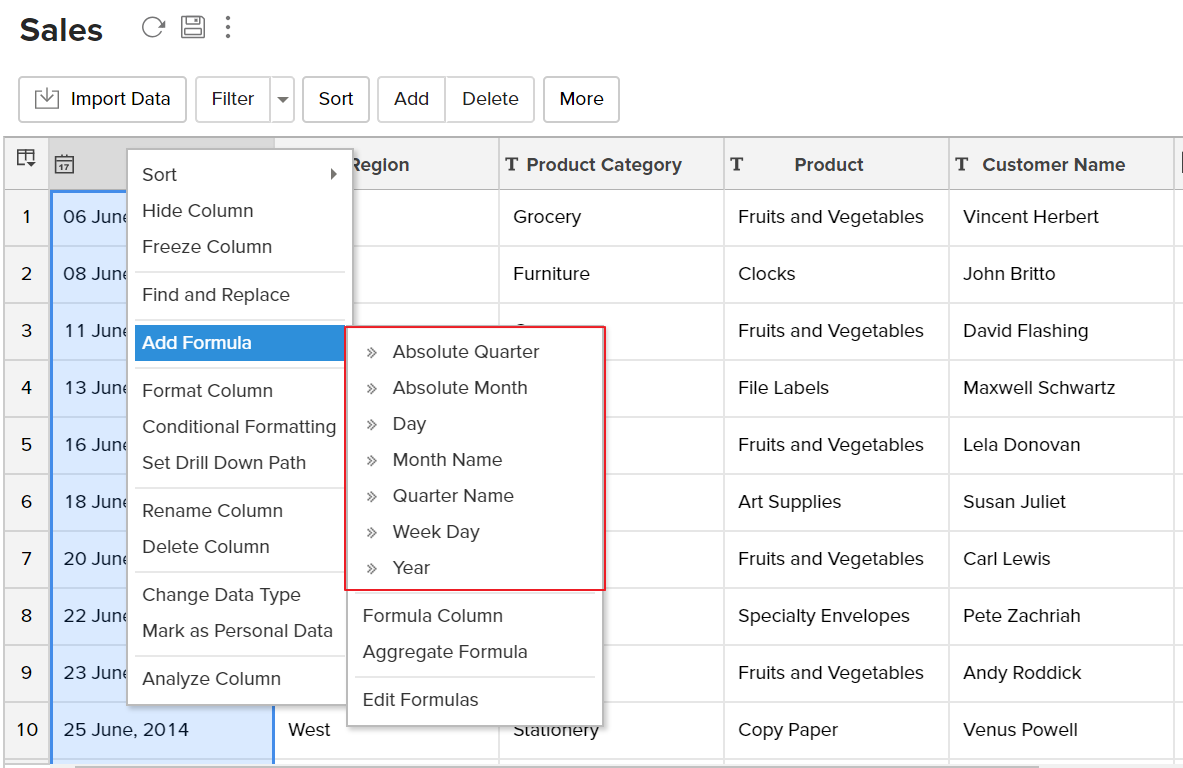
Task: Open the three-dot more options menu
Action: coord(228,28)
